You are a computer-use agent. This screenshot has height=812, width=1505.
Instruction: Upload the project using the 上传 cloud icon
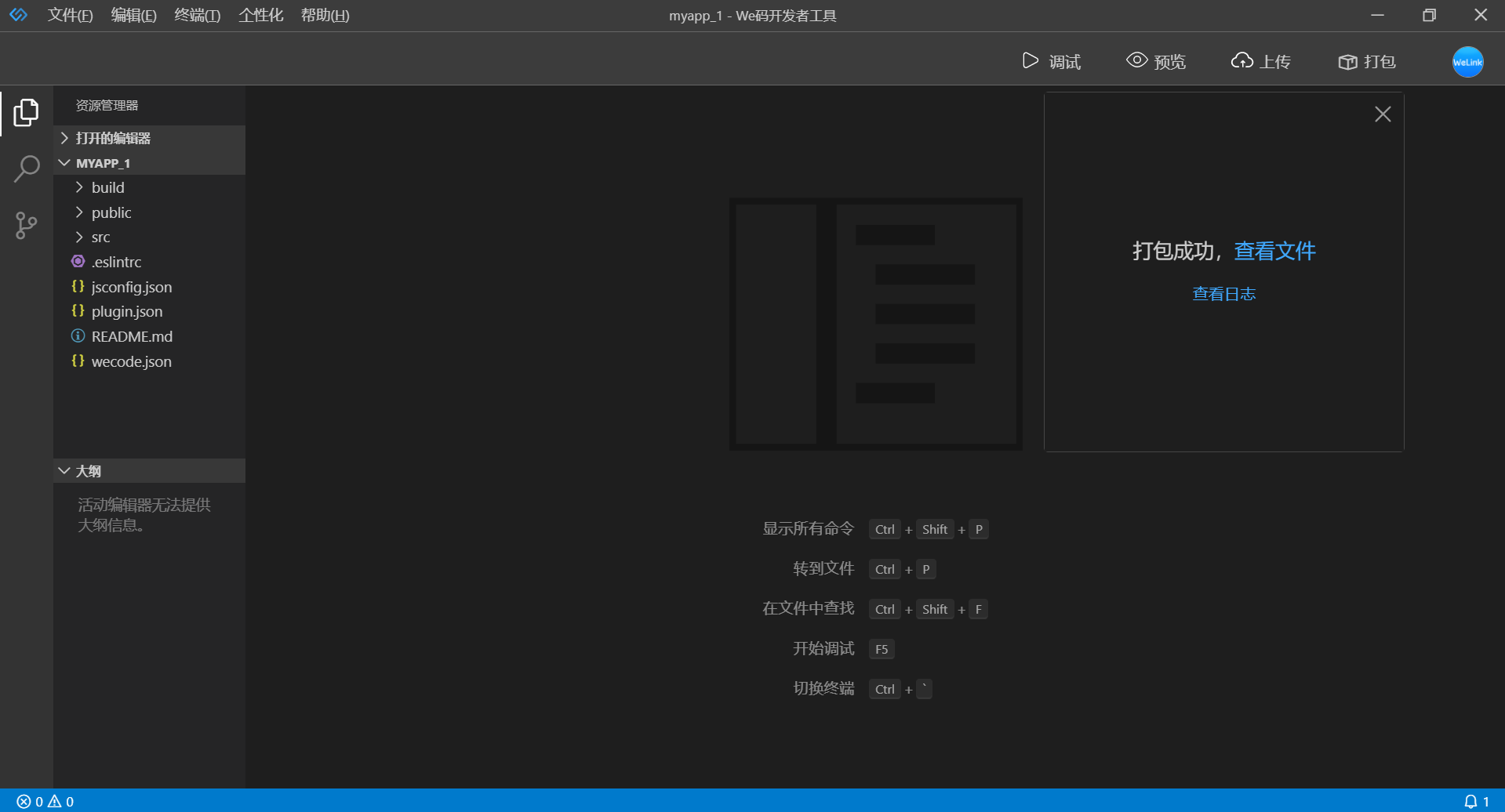[1260, 61]
